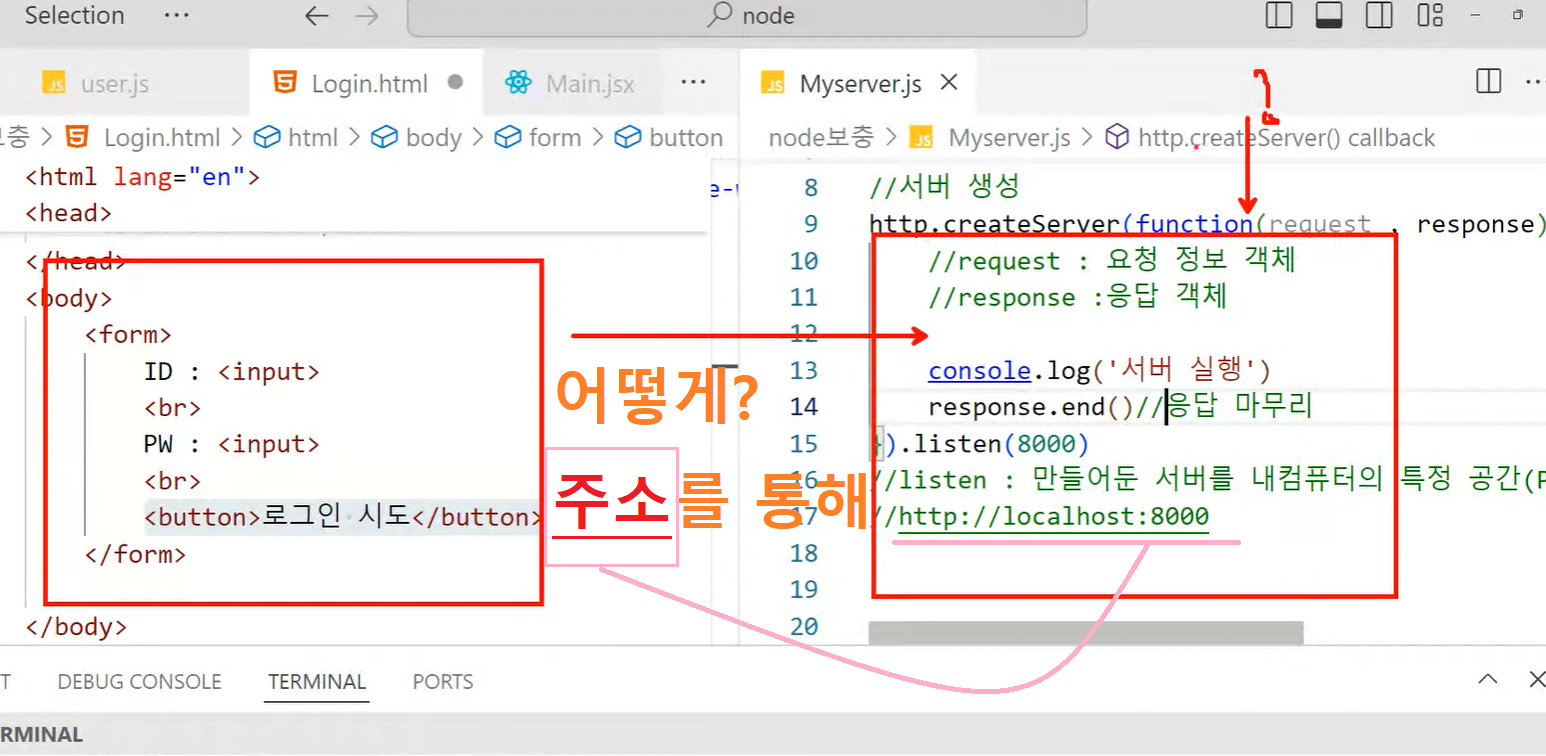
Task: Open the Selection menu
Action: pos(74,15)
